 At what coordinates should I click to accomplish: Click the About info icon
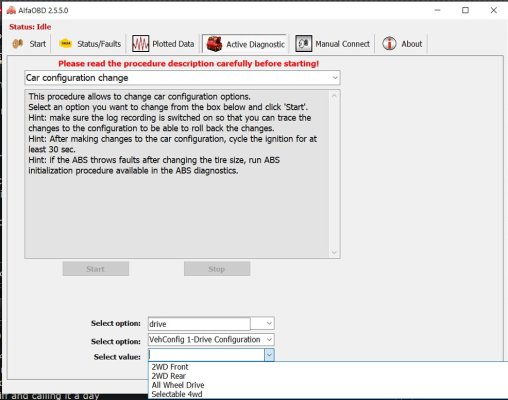(389, 44)
